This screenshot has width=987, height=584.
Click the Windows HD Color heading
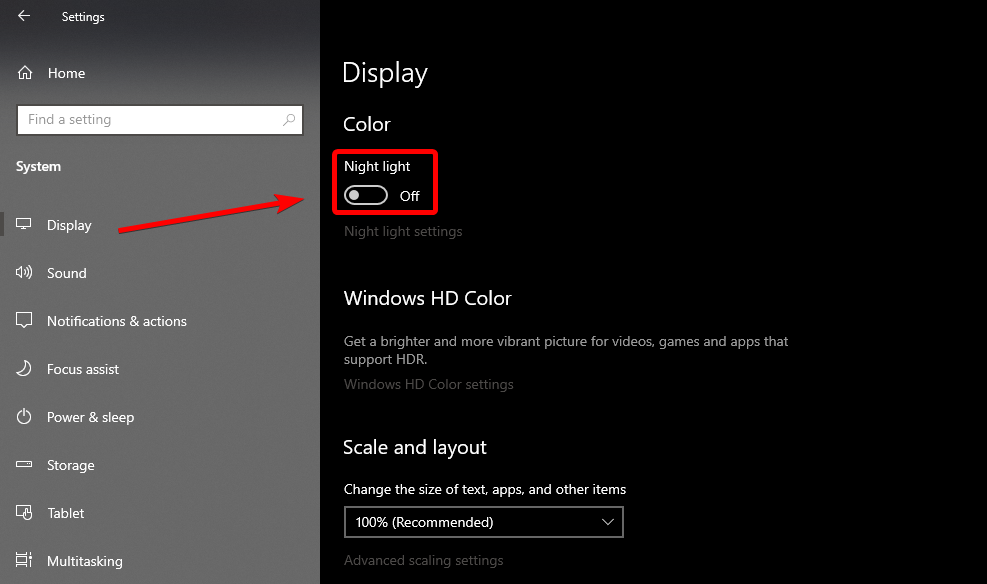(427, 298)
